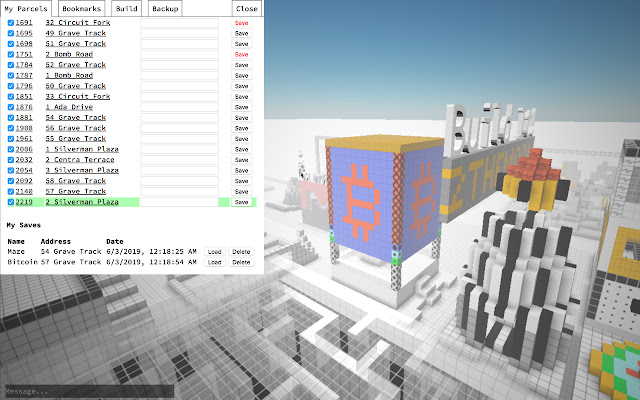Toggle checkbox for parcel 1787
640x400 pixels.
point(11,76)
